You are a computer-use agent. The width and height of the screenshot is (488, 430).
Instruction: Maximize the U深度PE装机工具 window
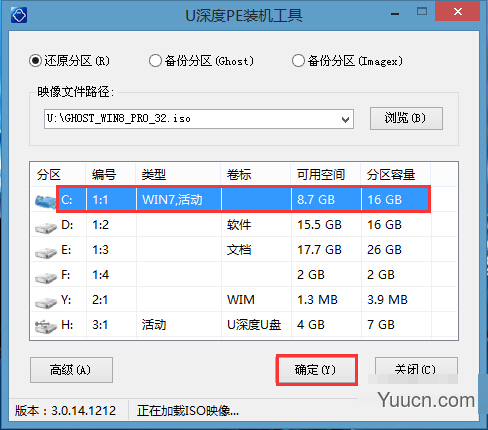(x=422, y=12)
